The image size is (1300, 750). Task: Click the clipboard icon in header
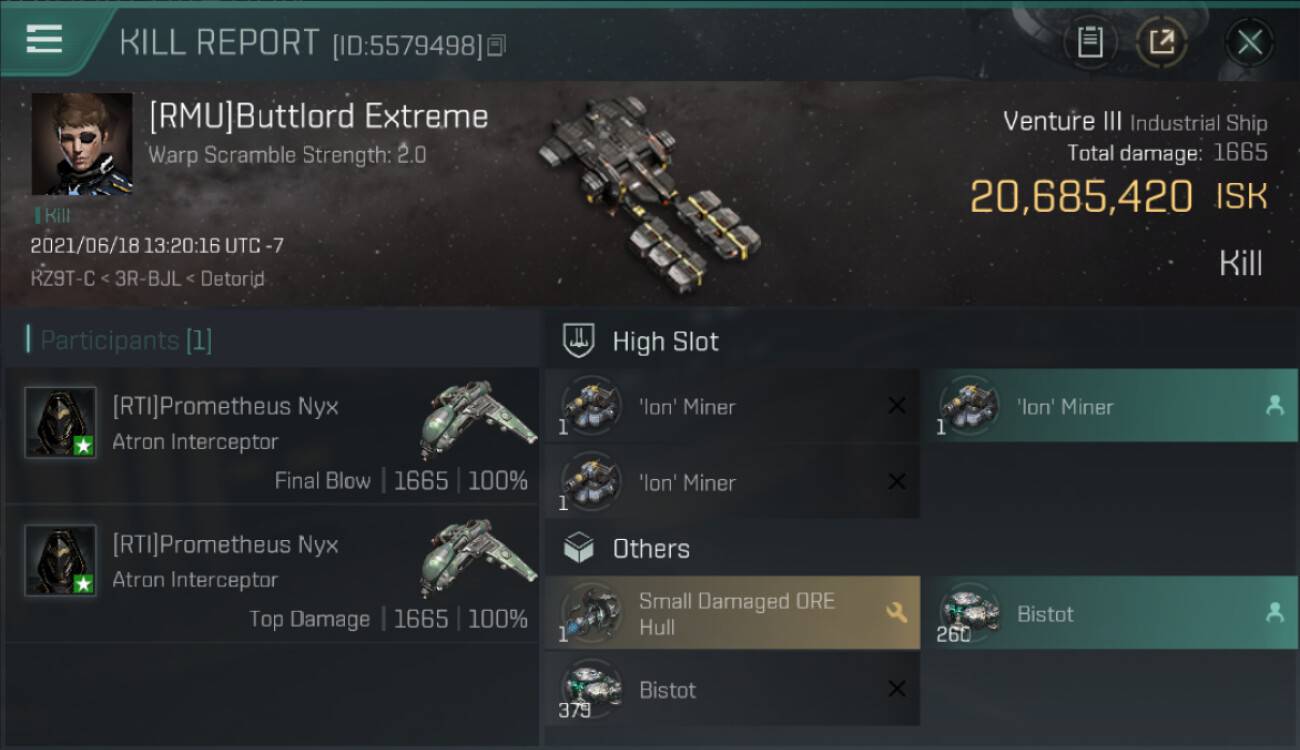1090,42
